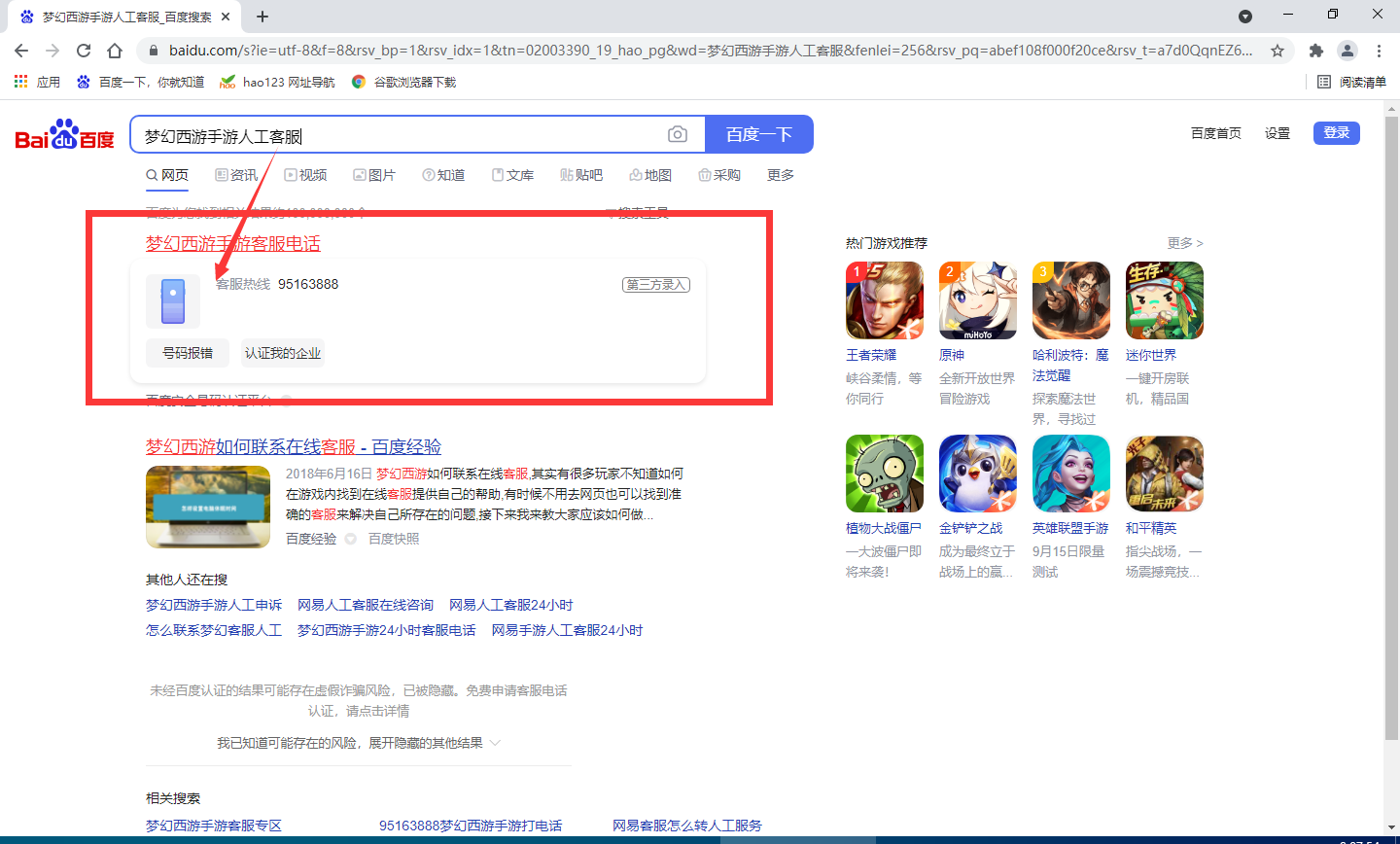Open 设置 settings menu
The height and width of the screenshot is (844, 1400).
point(1277,133)
